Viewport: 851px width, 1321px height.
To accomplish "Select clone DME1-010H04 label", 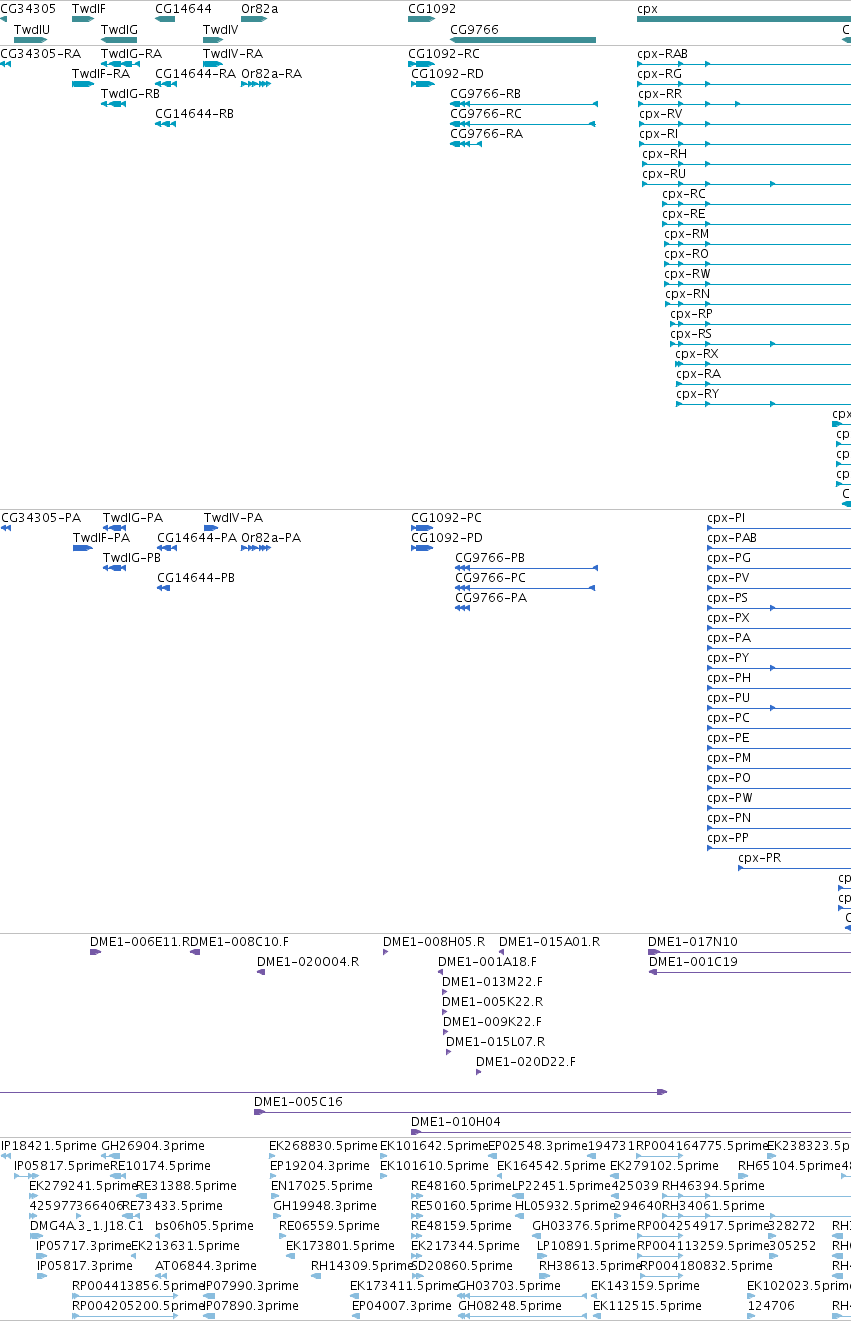I will tap(456, 1122).
